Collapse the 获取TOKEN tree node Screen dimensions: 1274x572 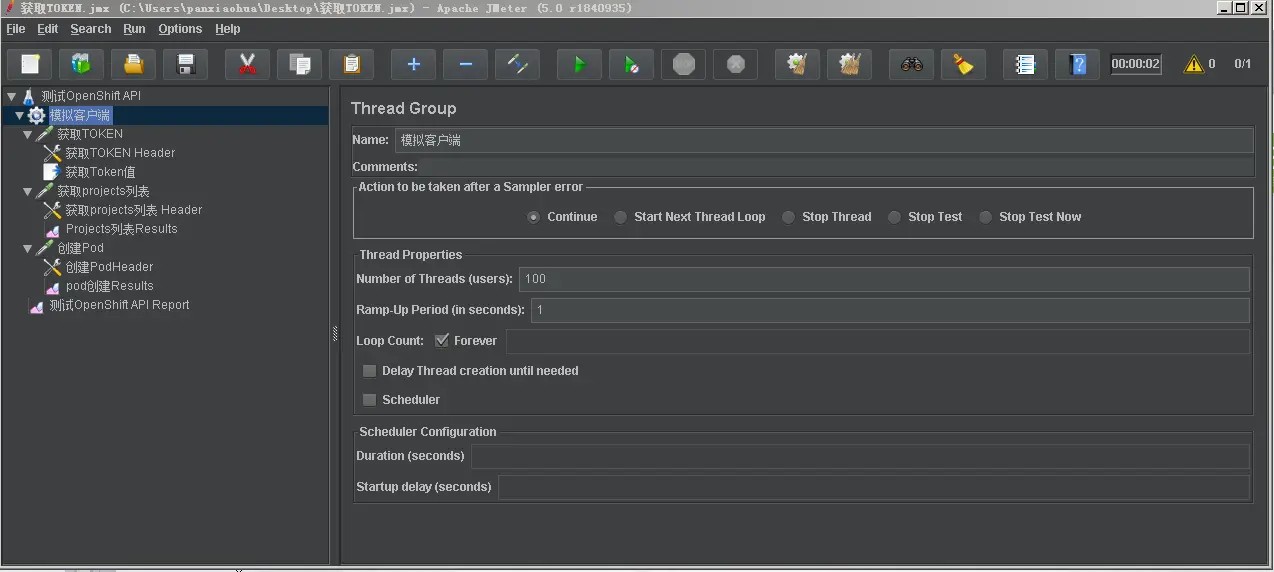(x=28, y=134)
